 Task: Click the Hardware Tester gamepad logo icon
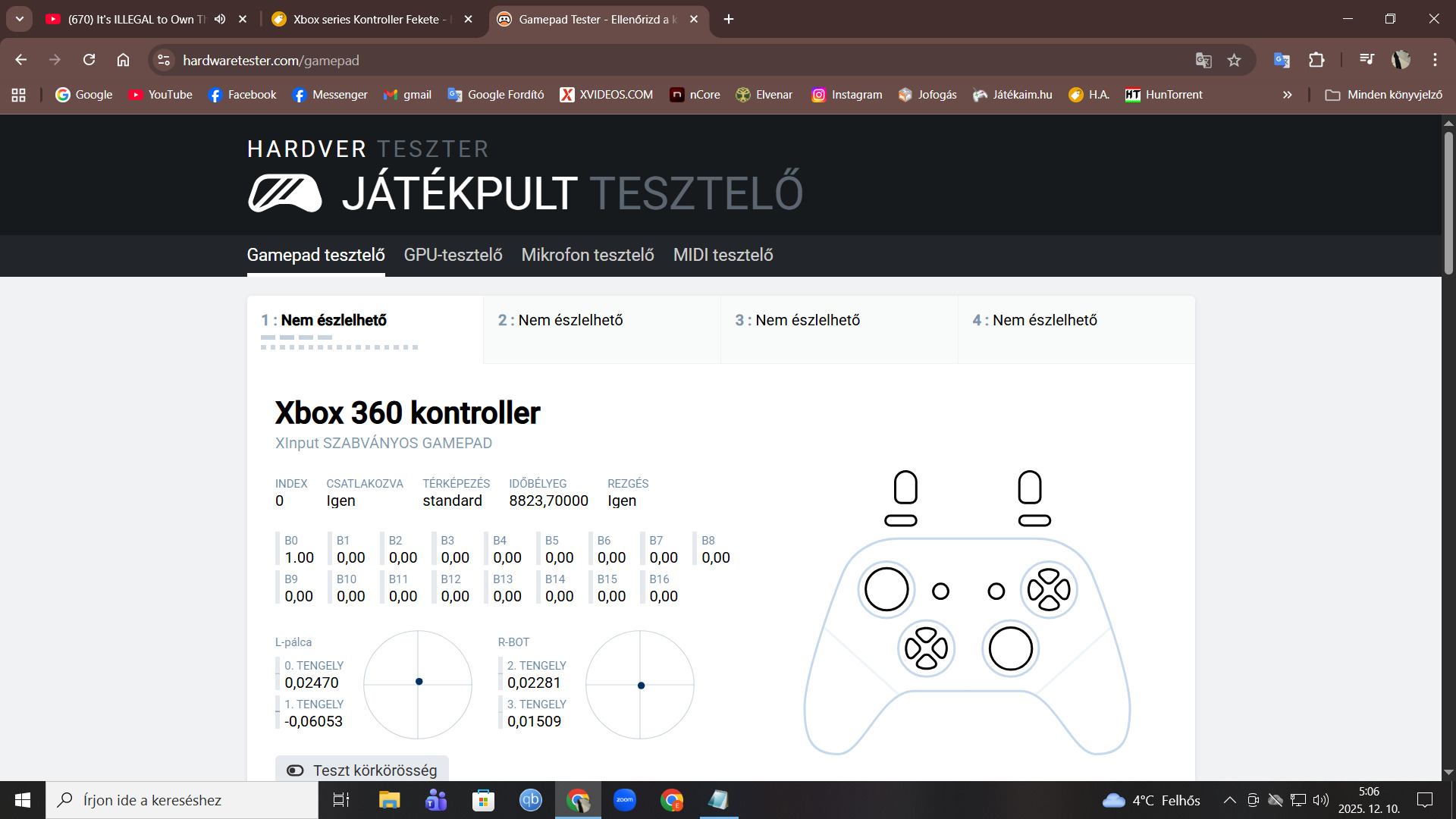pos(284,193)
